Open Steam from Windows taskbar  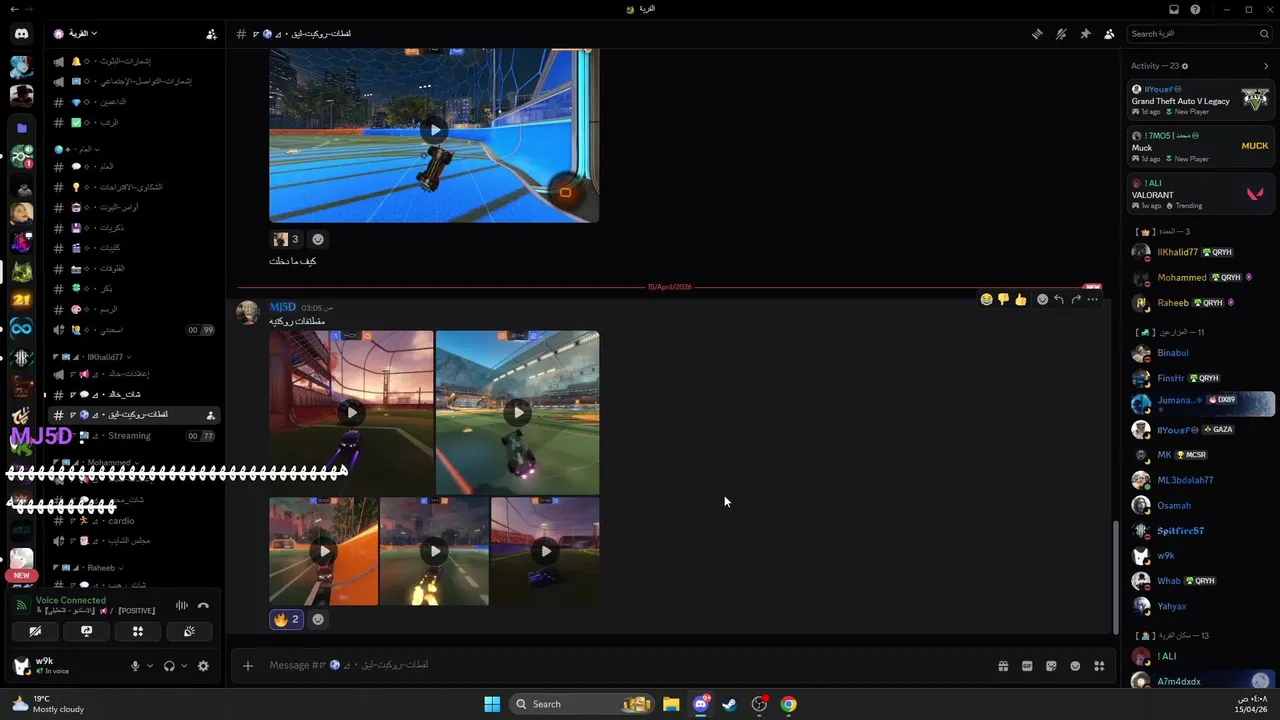pyautogui.click(x=730, y=704)
